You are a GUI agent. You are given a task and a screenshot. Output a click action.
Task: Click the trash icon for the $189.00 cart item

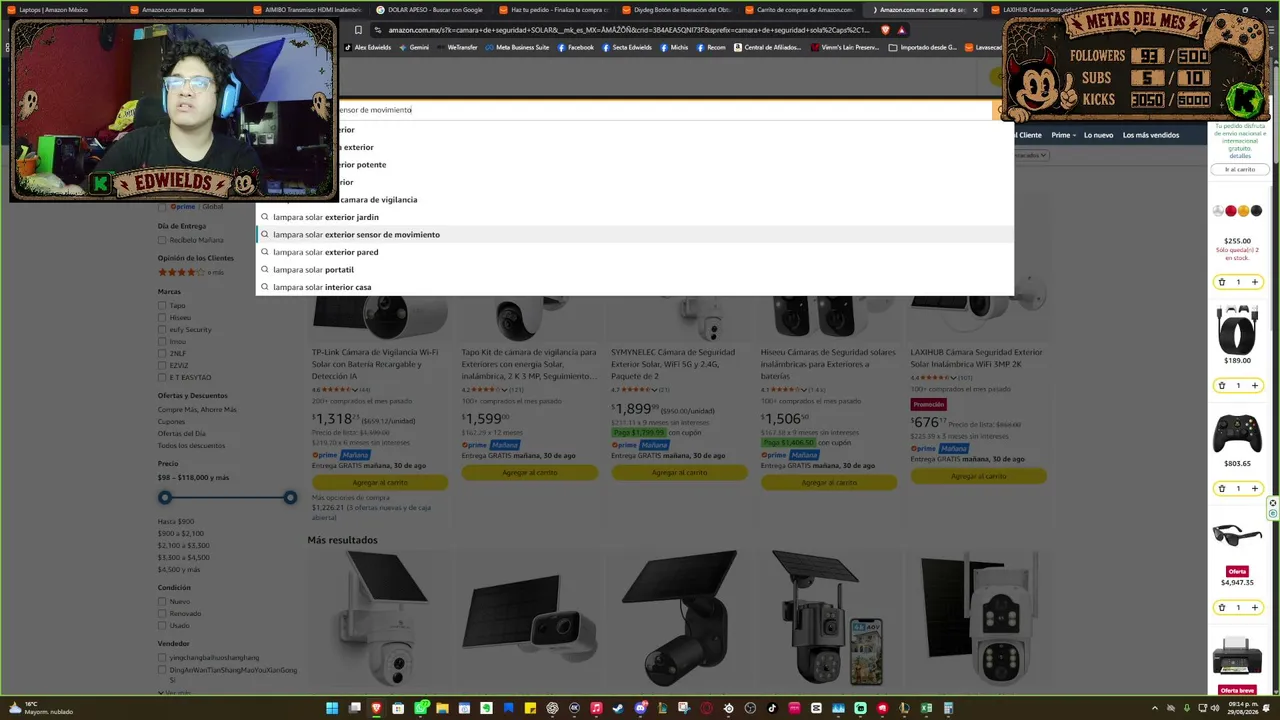[x=1221, y=385]
